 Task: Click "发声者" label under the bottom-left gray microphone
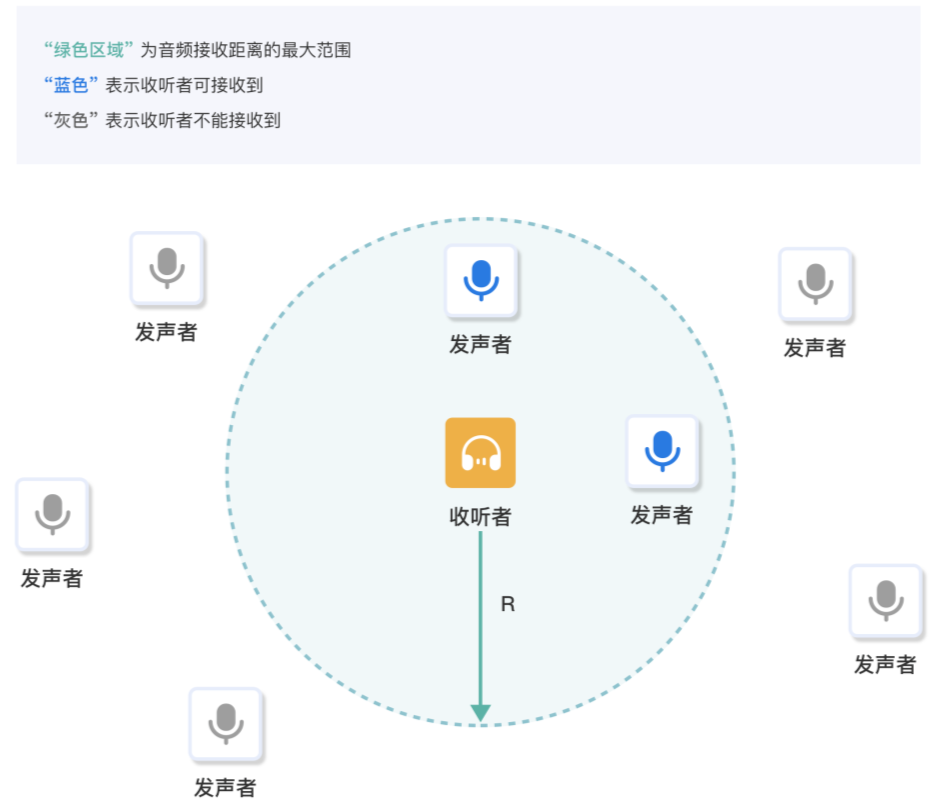click(x=225, y=788)
